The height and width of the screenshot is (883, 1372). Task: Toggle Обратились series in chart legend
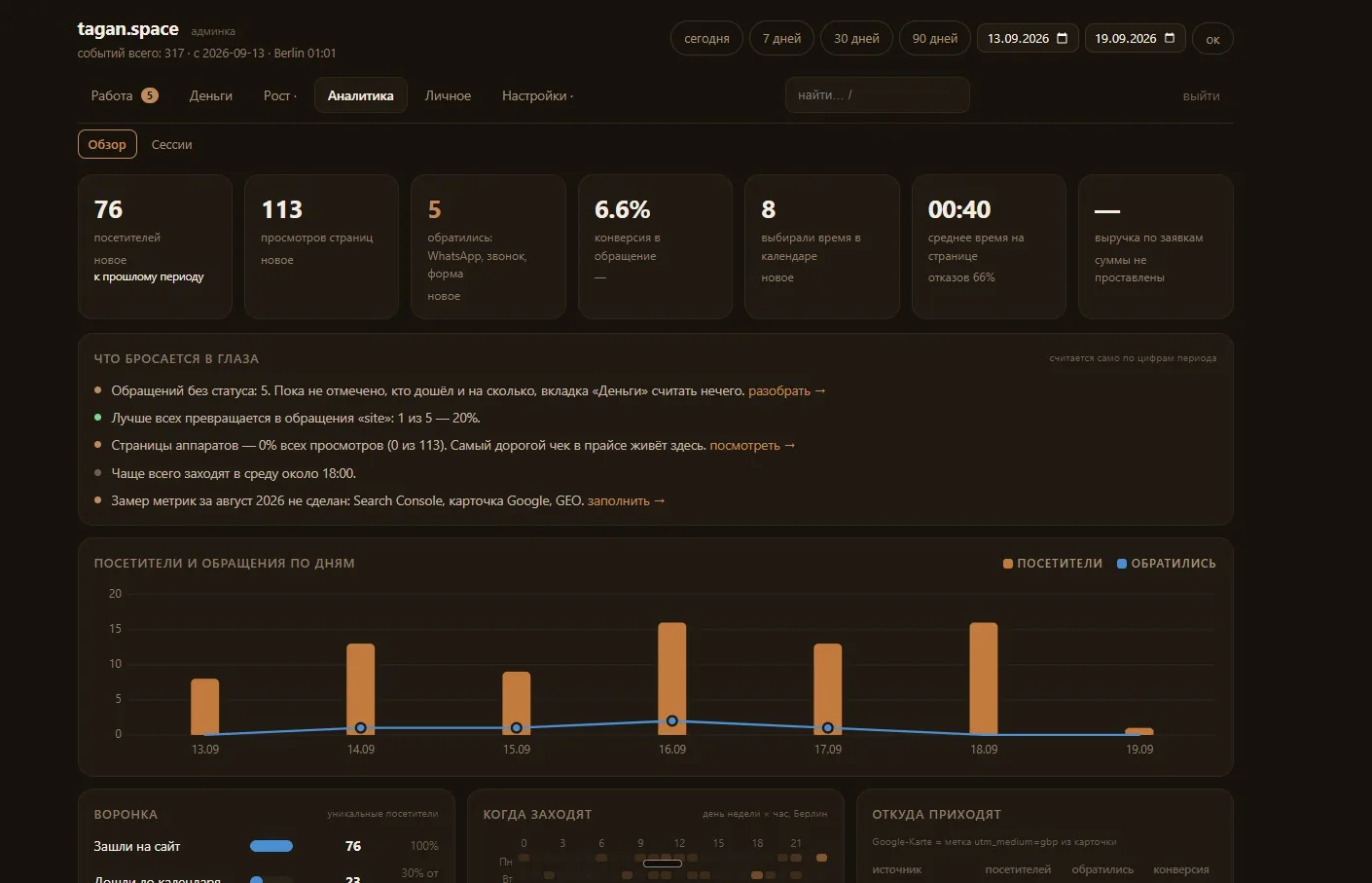(x=1167, y=564)
